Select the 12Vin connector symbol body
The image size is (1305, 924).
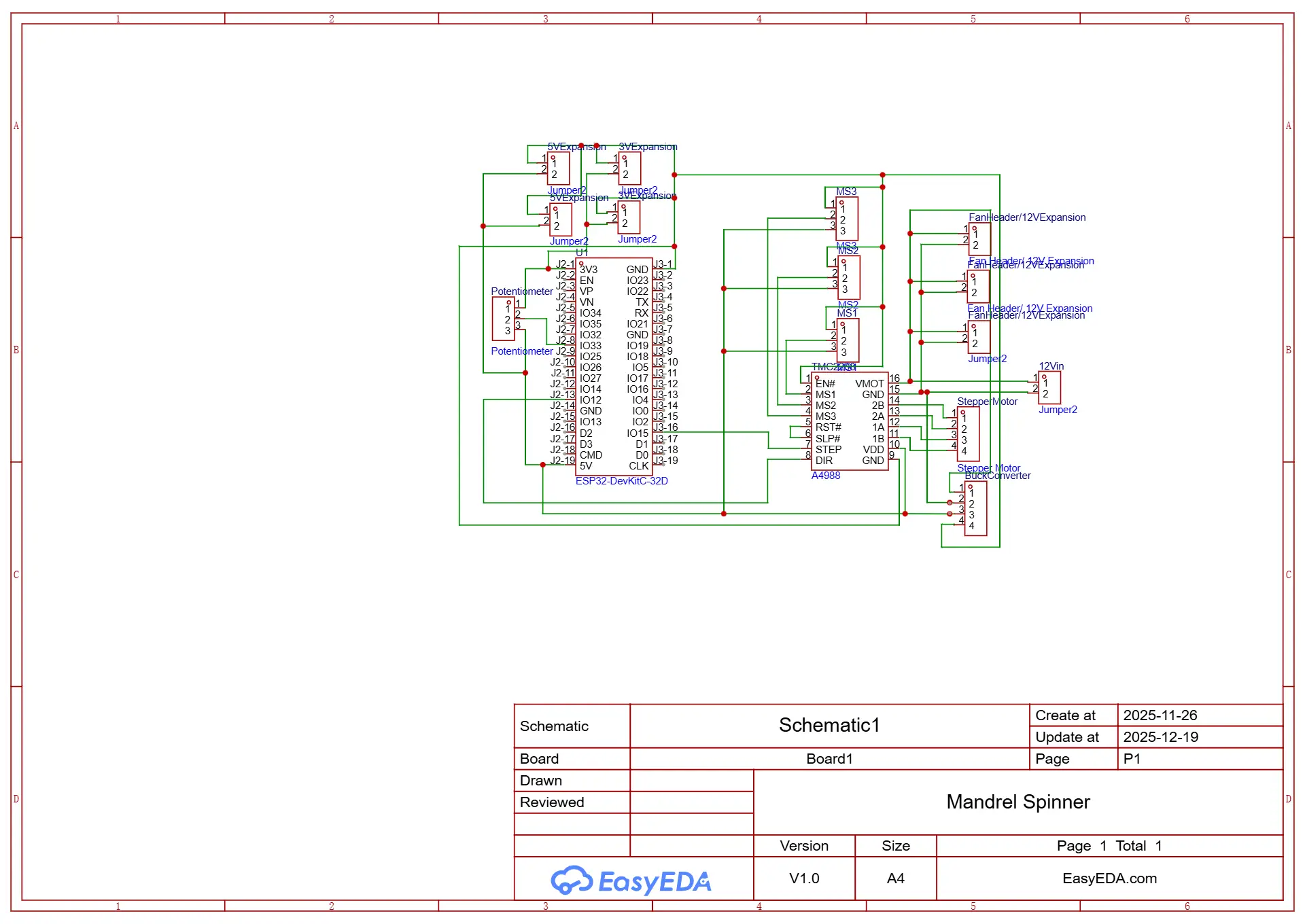(x=1049, y=388)
